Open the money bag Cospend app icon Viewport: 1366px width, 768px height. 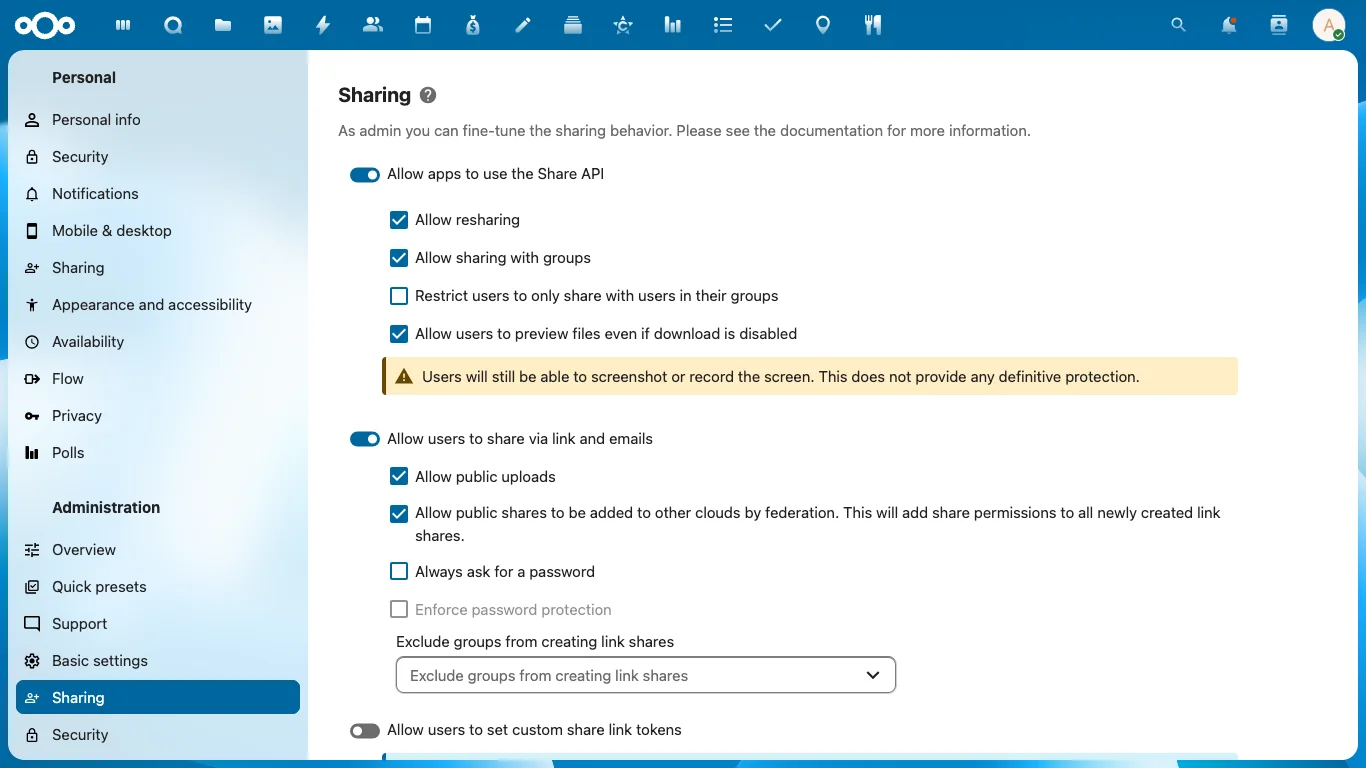click(x=473, y=25)
